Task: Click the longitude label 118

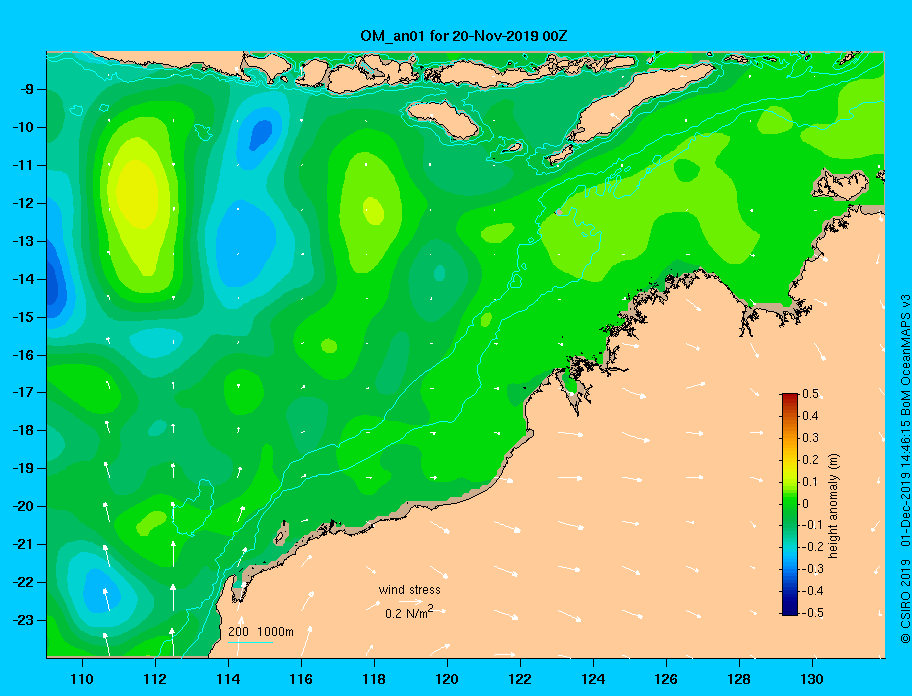Action: 374,679
